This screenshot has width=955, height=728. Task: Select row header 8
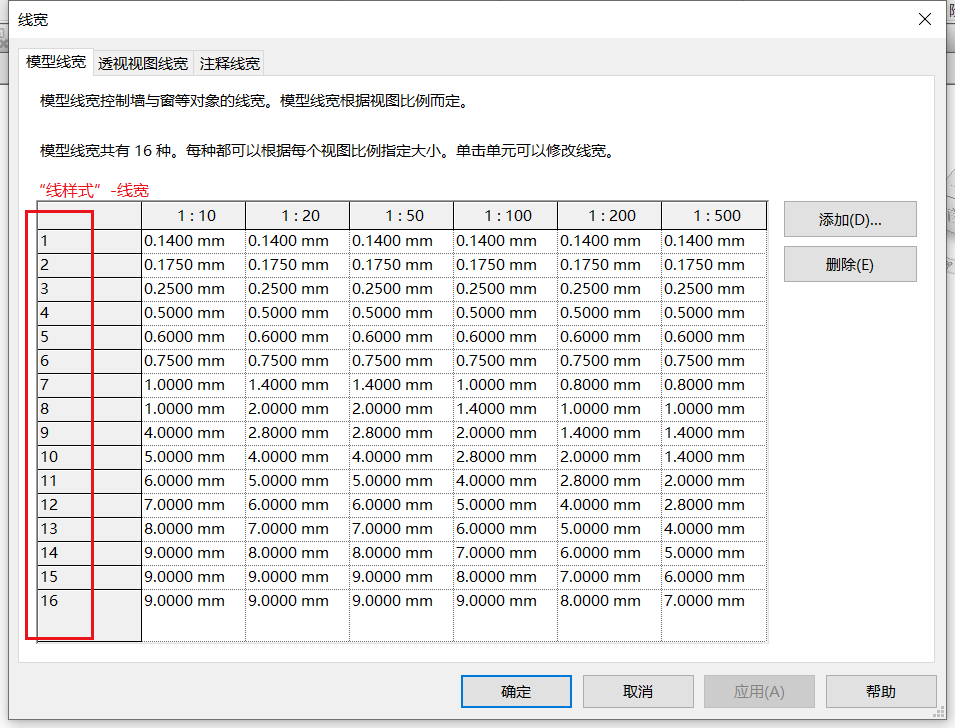click(90, 409)
